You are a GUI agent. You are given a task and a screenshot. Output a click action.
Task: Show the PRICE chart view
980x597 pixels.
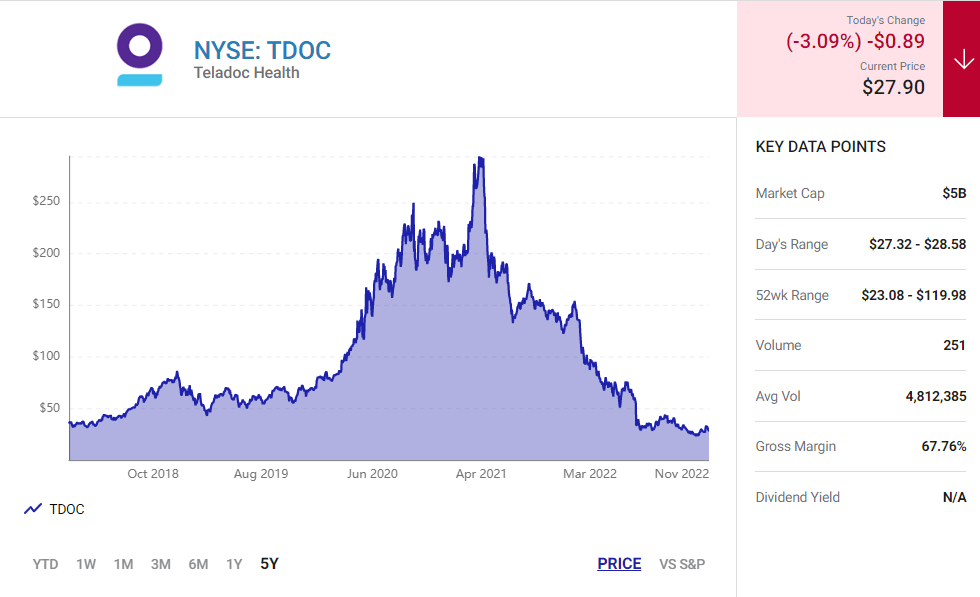click(x=619, y=564)
